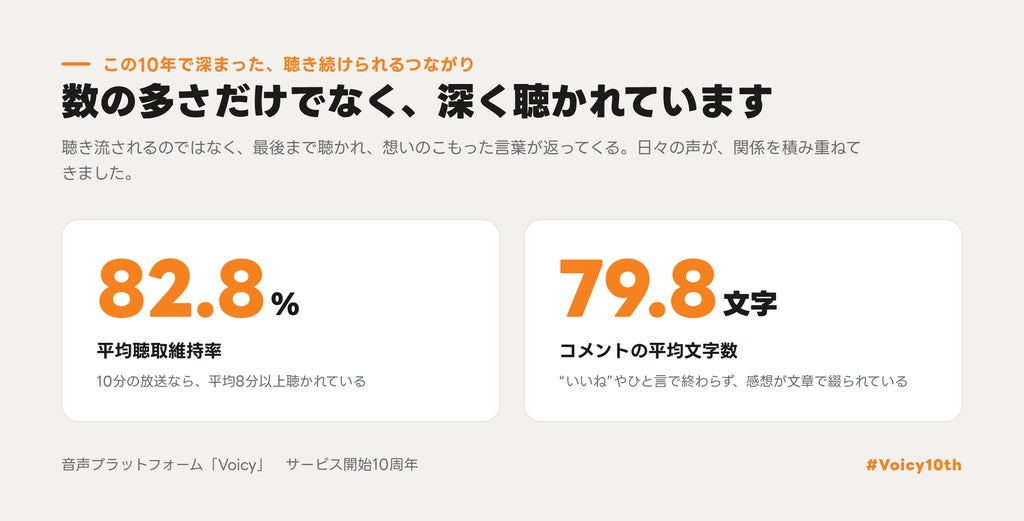Click the text 10分の放送なら description

coord(231,381)
